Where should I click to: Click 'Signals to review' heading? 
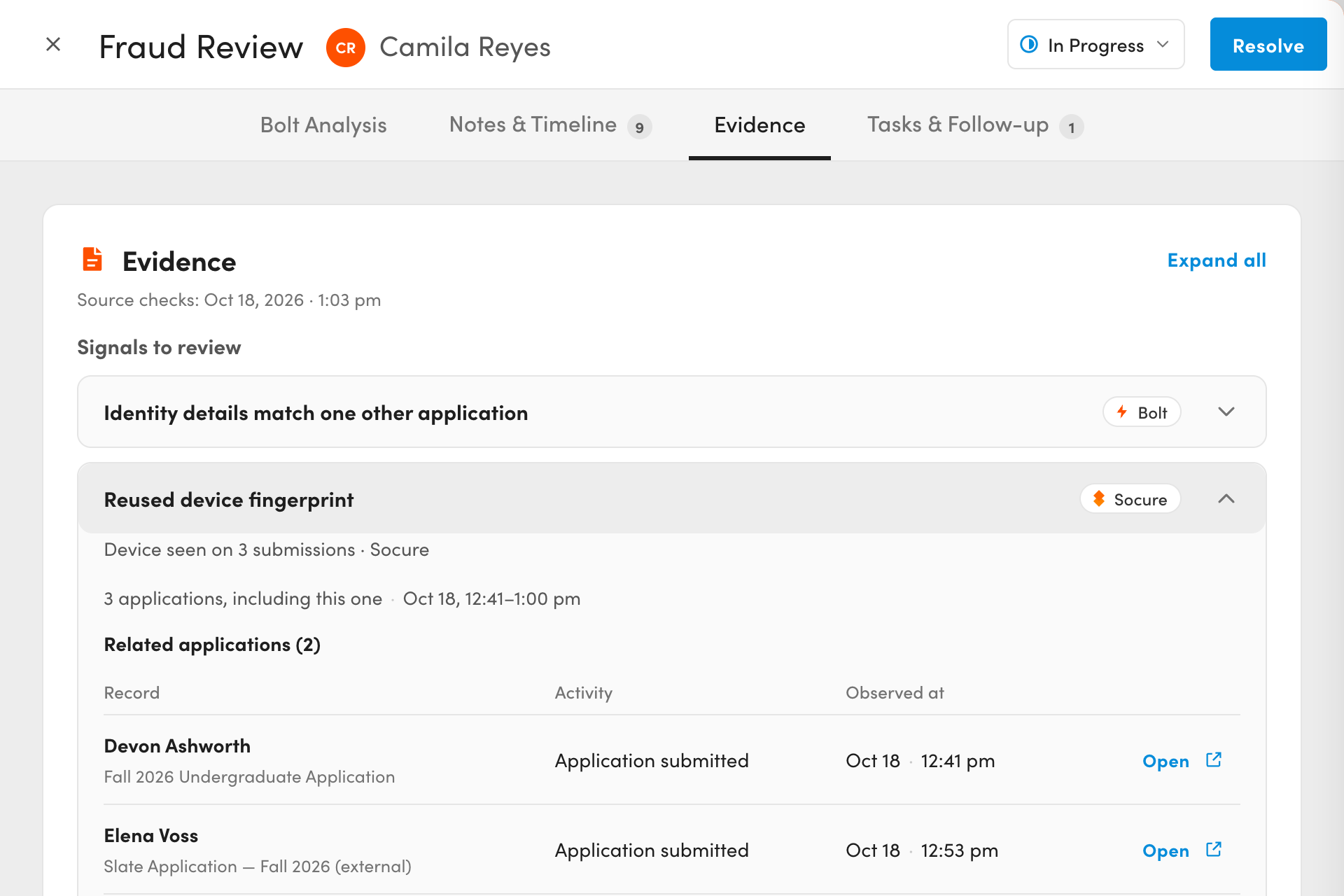[x=159, y=348]
